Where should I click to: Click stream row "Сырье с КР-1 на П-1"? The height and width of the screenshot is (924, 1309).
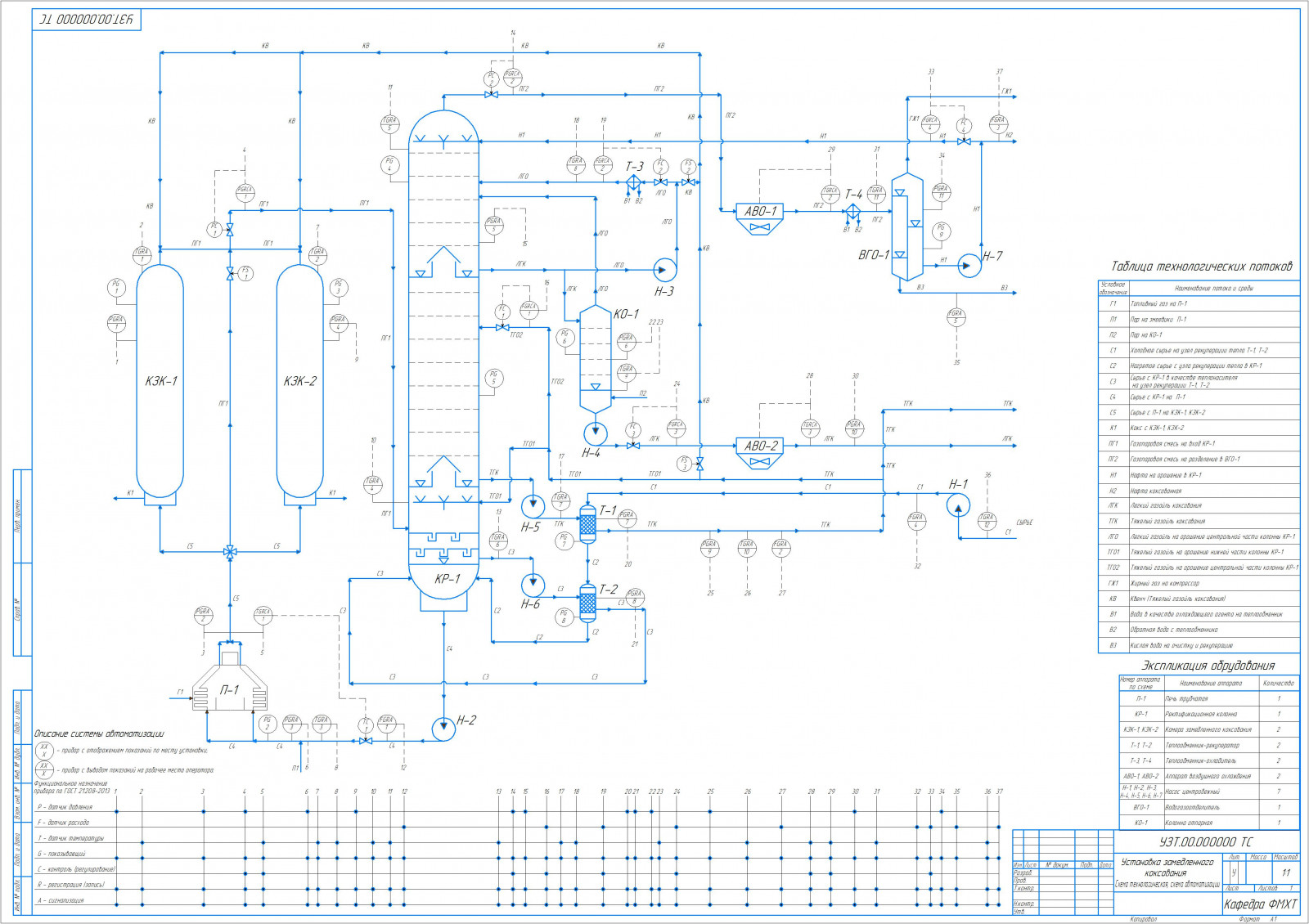tap(1199, 397)
